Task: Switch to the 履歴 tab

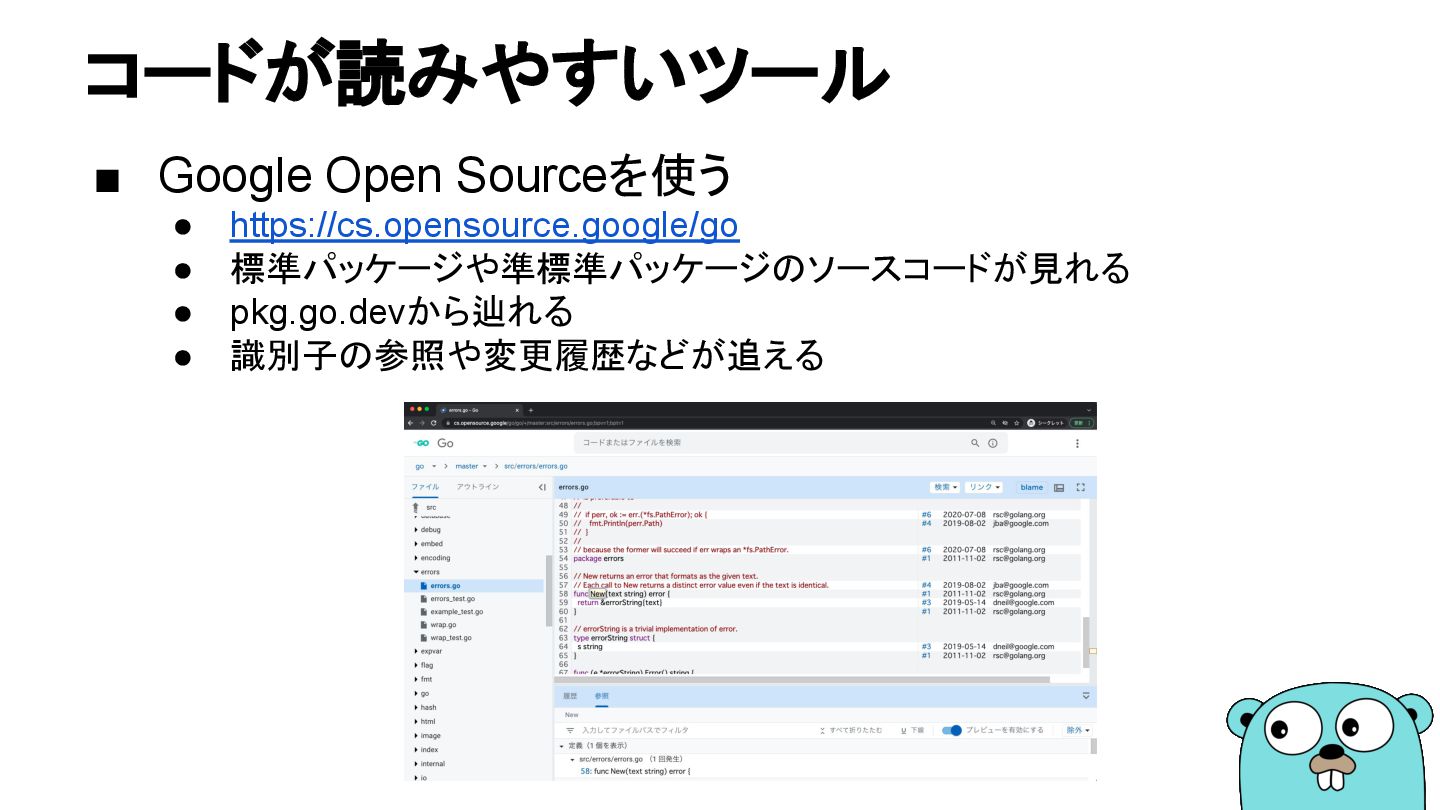Action: point(570,696)
